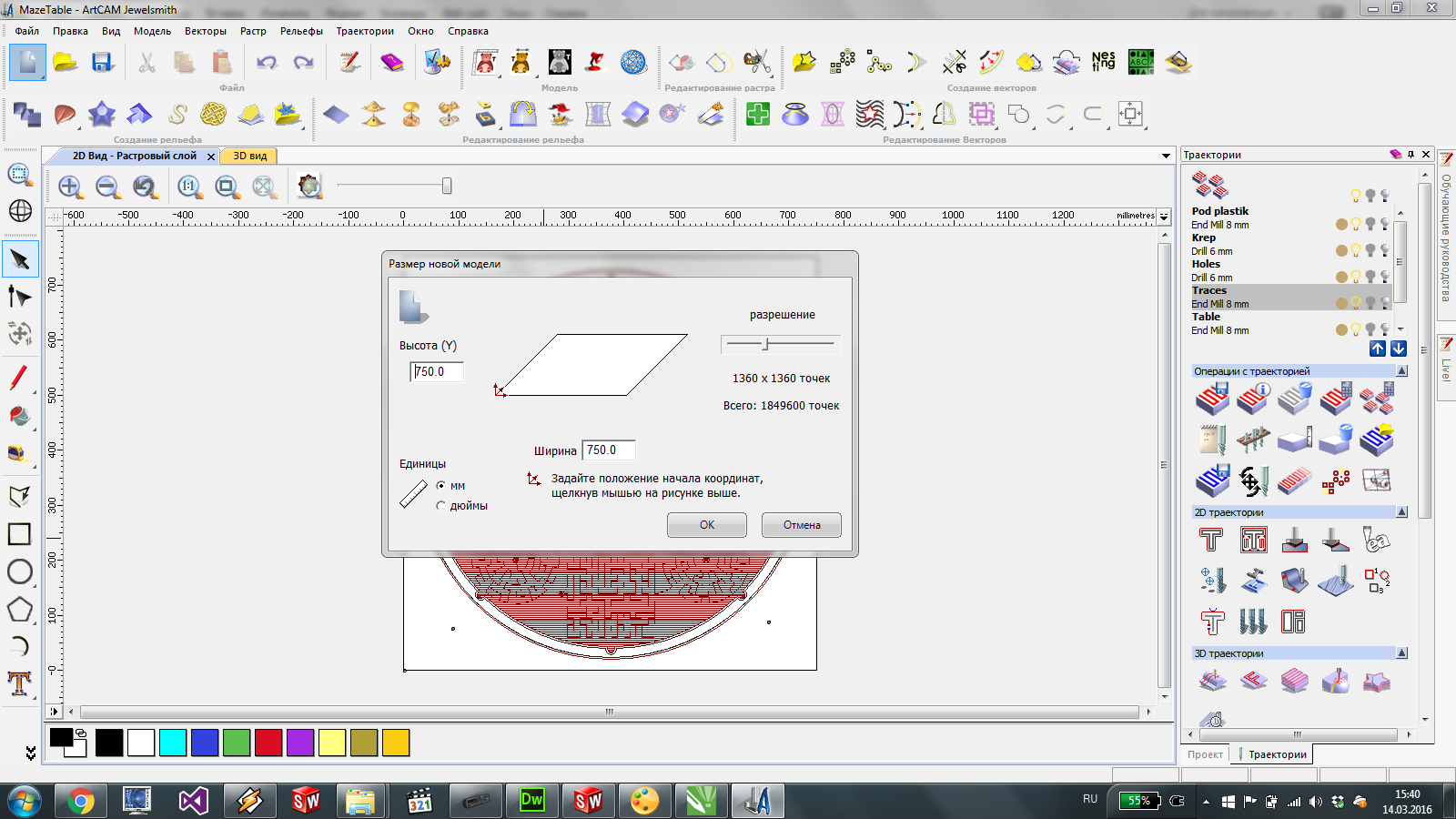Toggle yellow lightbulb for Holes toolpath

[1356, 277]
